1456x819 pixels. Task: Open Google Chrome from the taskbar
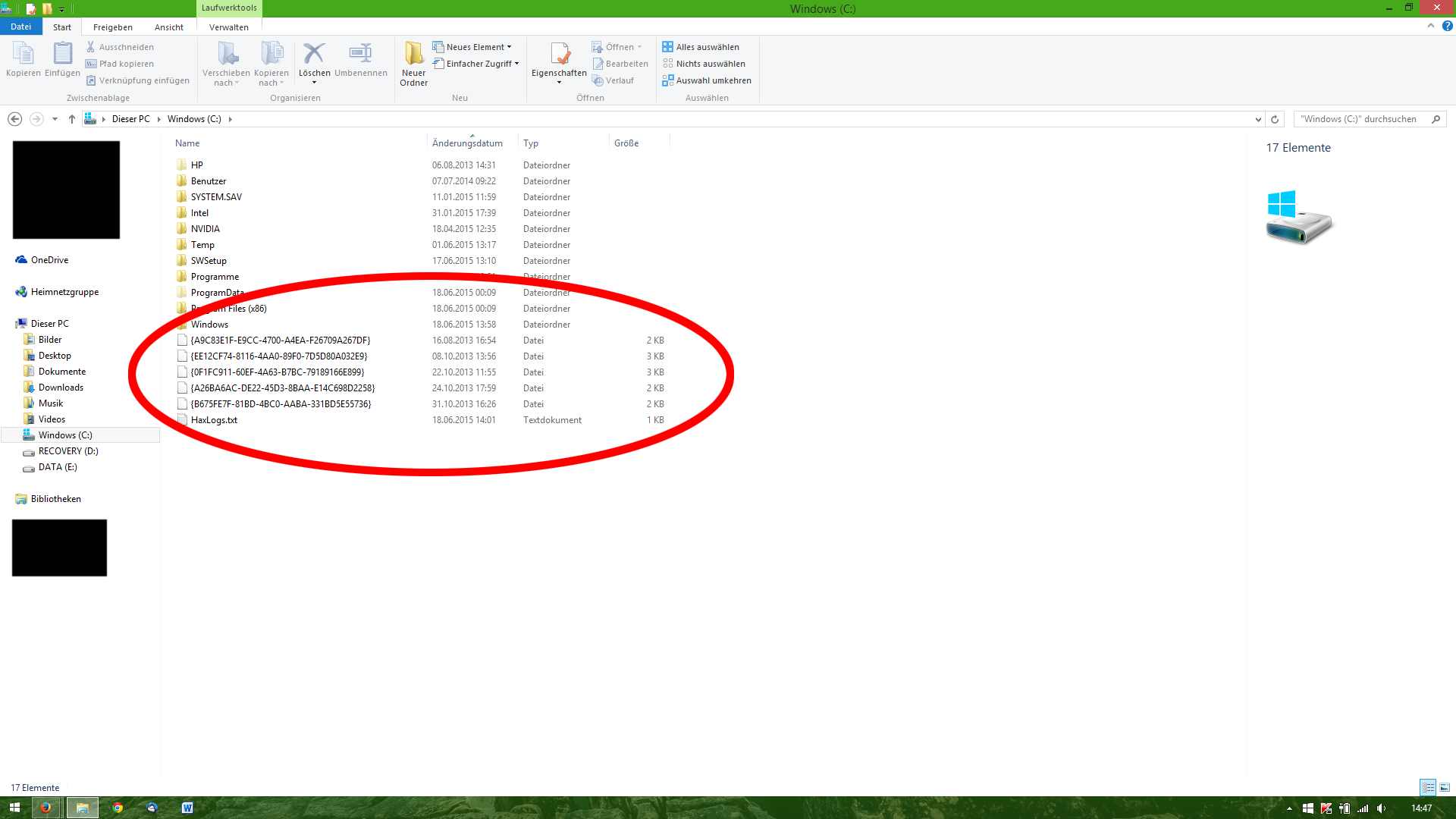coord(118,808)
